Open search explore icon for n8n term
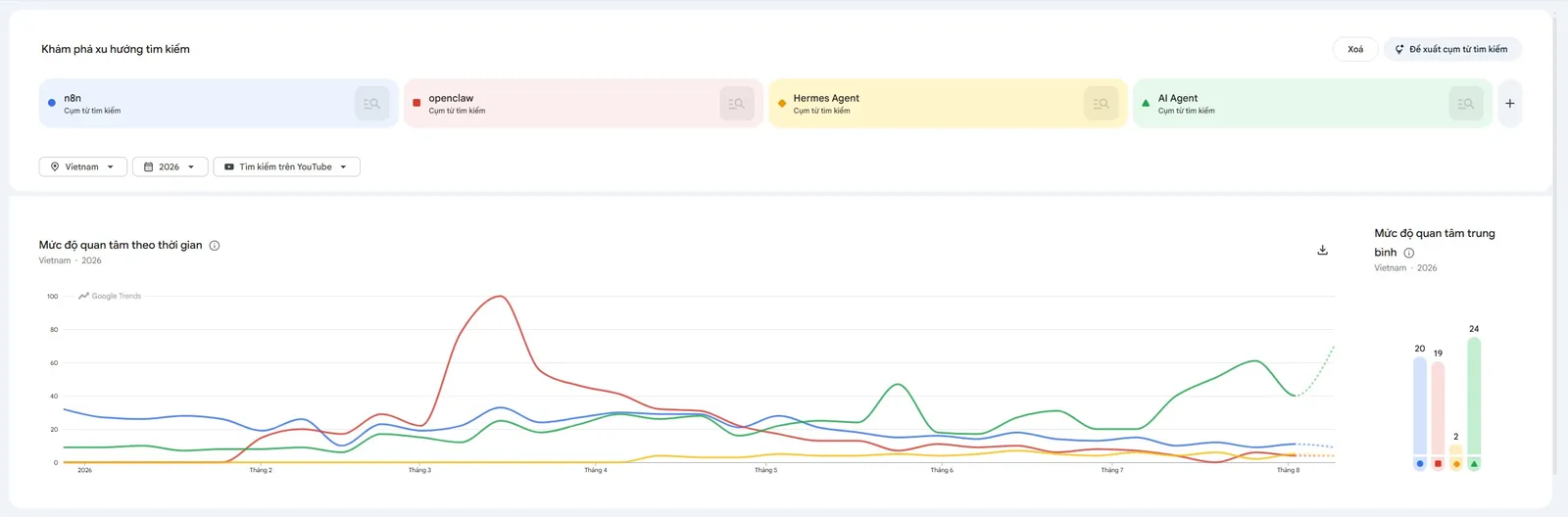1568x517 pixels. [x=371, y=103]
